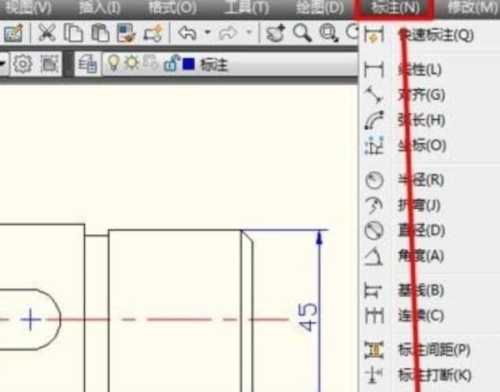Click the blue layer color swatch

(x=189, y=64)
